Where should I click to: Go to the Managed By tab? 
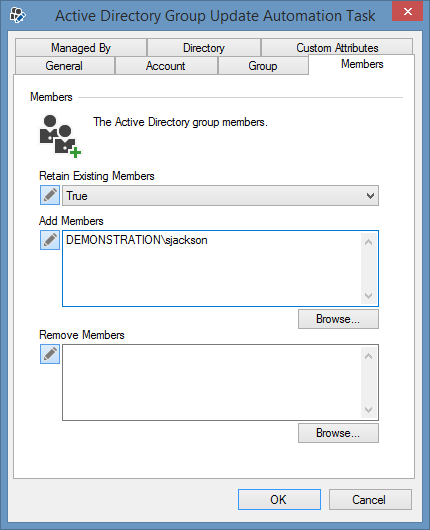click(x=81, y=48)
